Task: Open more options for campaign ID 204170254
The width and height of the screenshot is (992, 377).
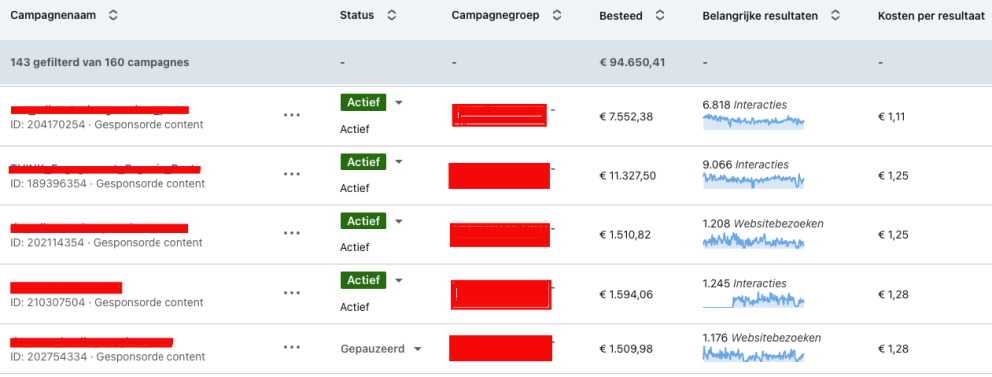Action: [x=292, y=115]
